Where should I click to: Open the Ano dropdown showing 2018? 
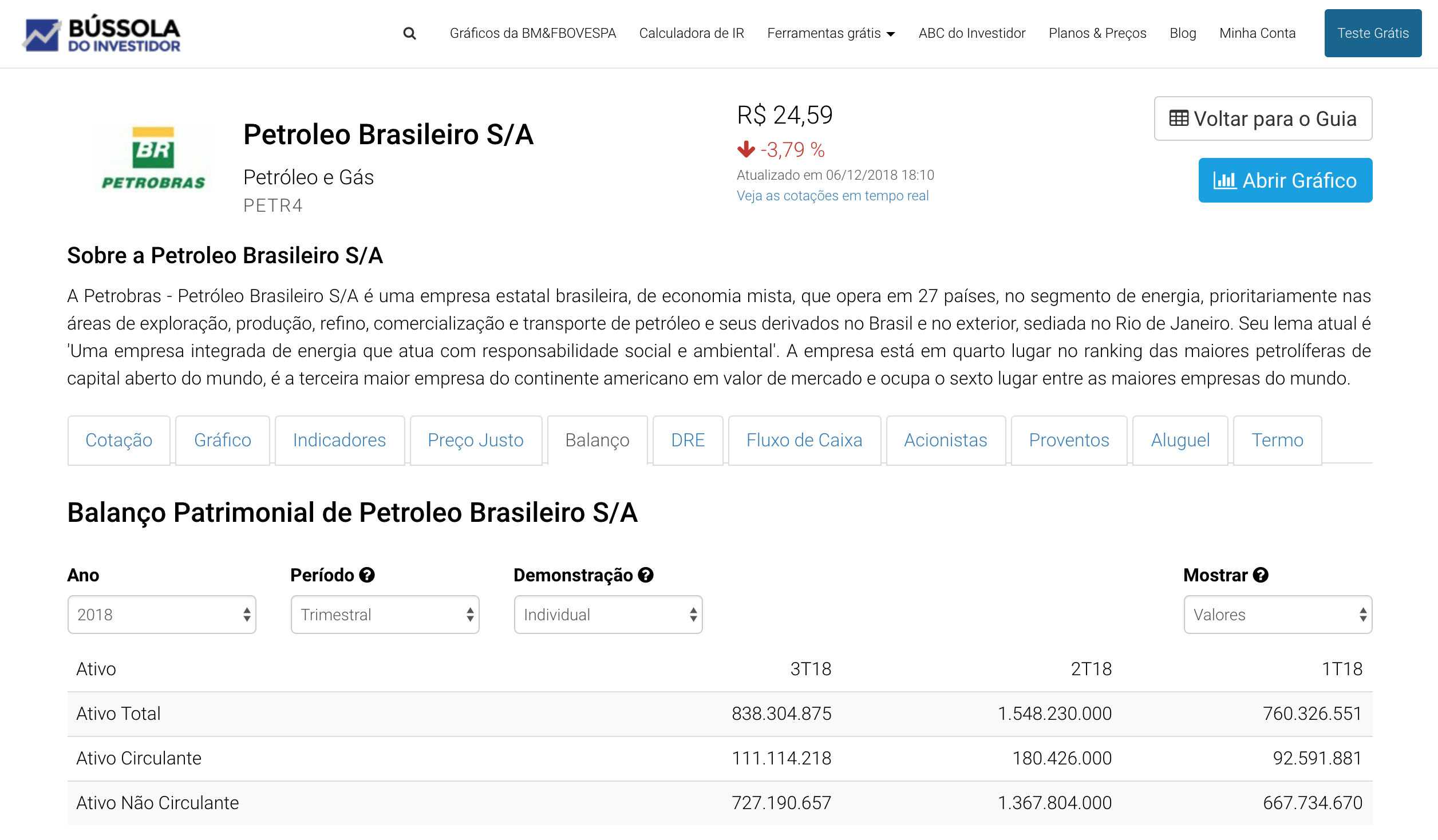tap(162, 615)
